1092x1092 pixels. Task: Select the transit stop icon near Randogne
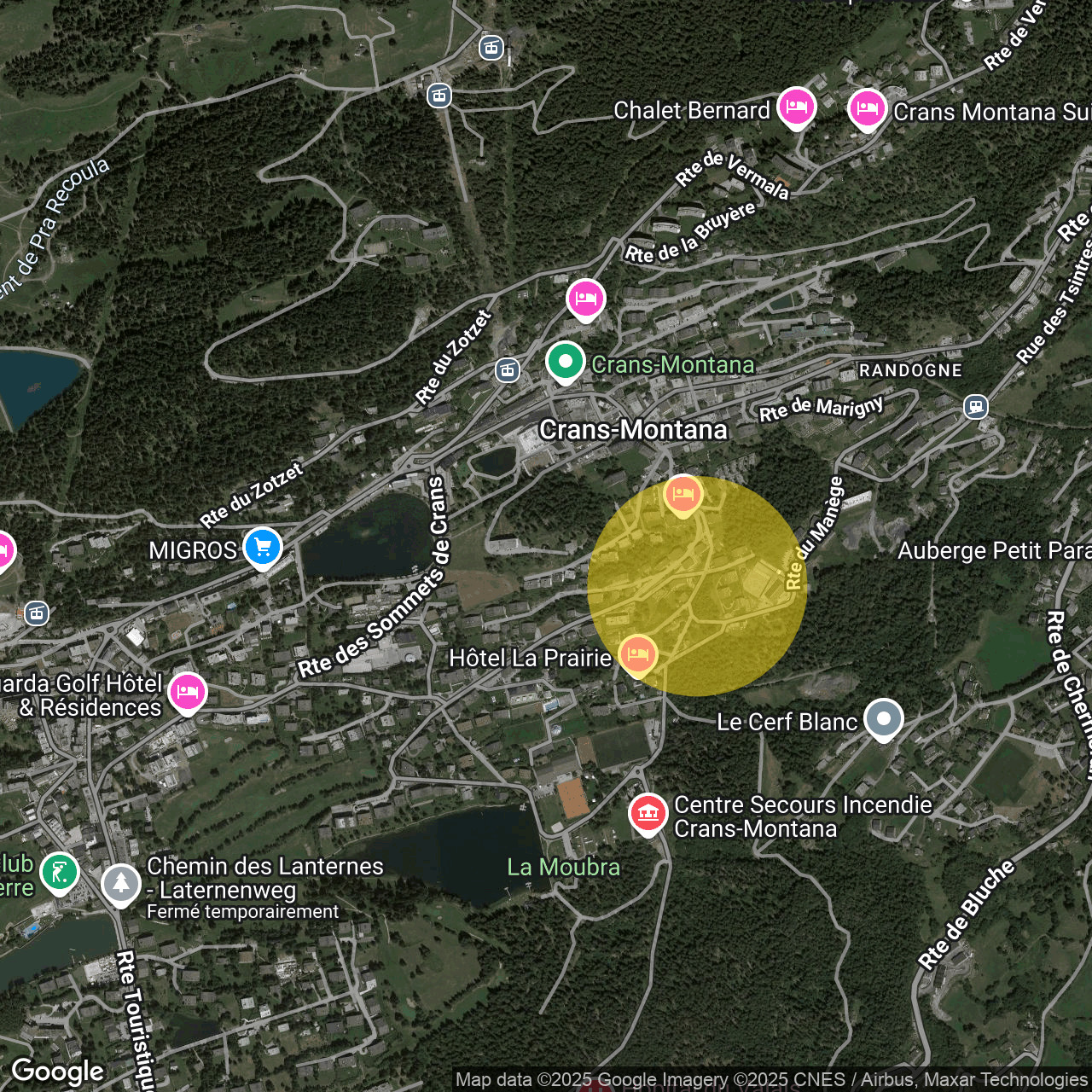(976, 406)
